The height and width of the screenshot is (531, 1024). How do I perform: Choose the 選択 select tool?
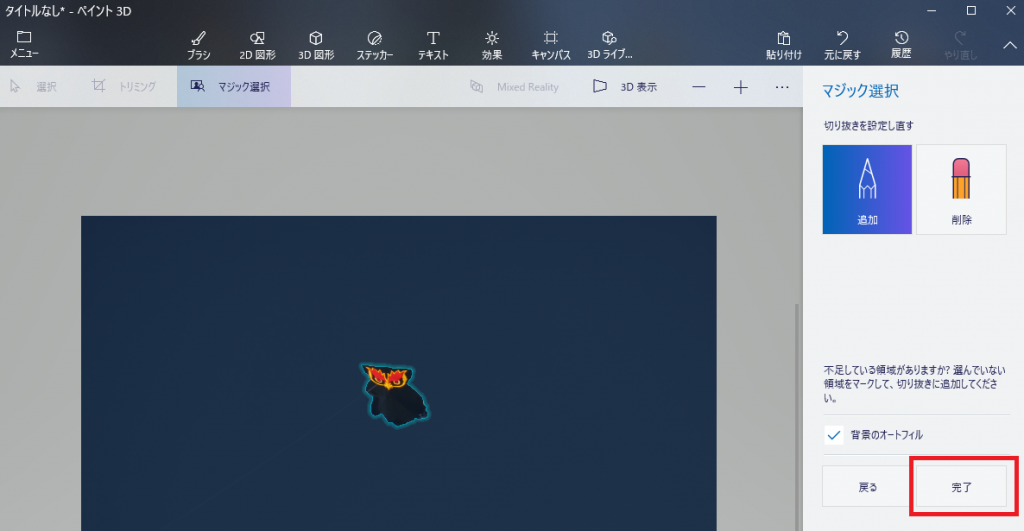[33, 86]
